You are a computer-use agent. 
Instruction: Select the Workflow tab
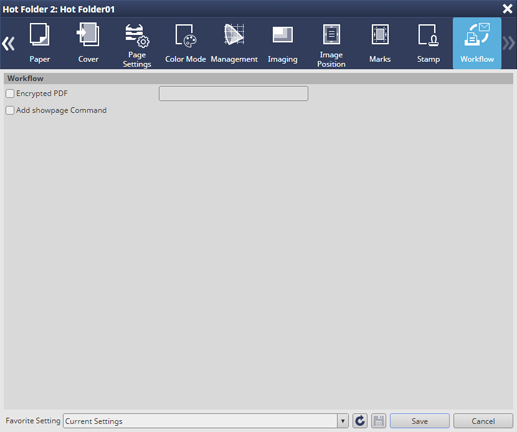coord(477,43)
